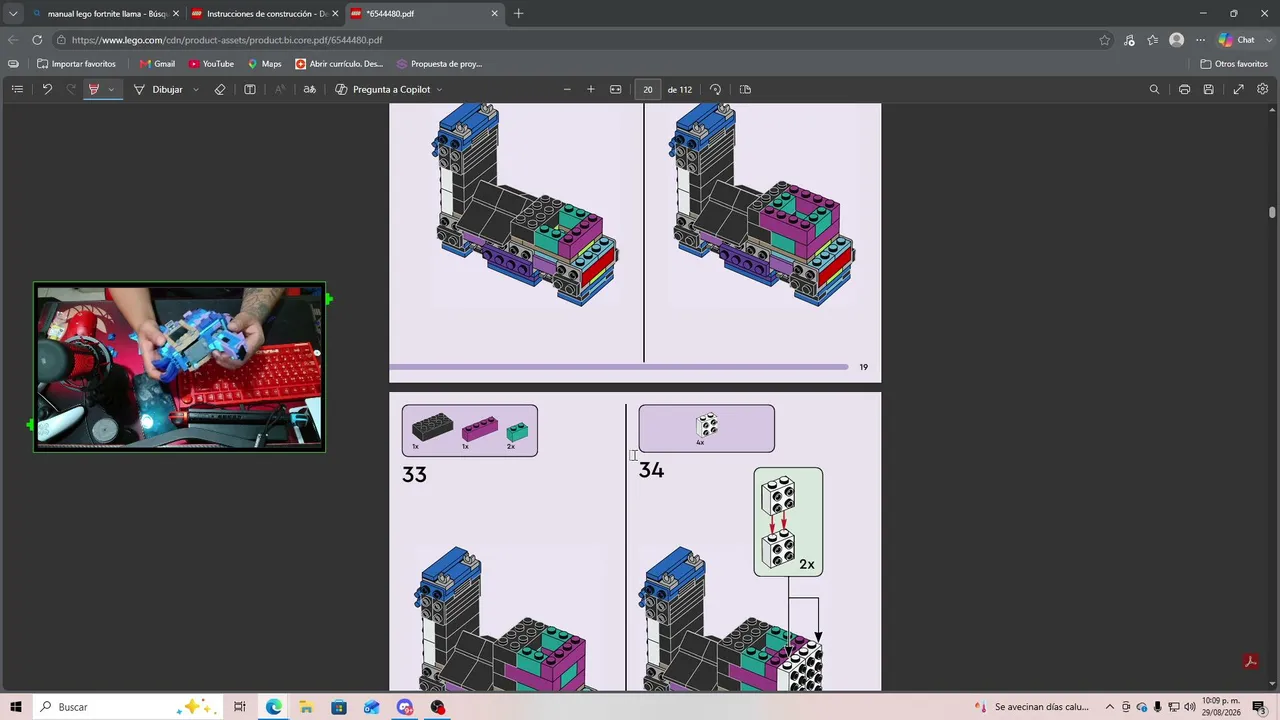The height and width of the screenshot is (720, 1280).
Task: Open Propuesta de proy bookmark
Action: (x=439, y=64)
